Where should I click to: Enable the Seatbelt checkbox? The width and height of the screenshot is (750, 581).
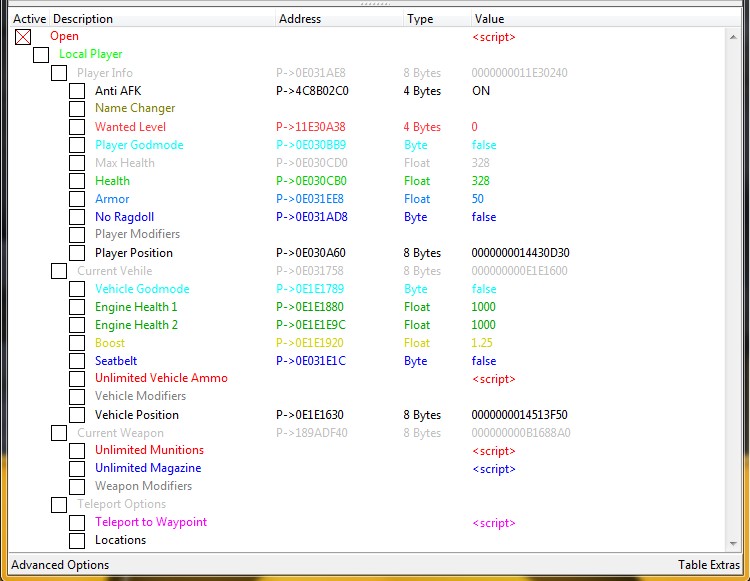coord(77,361)
